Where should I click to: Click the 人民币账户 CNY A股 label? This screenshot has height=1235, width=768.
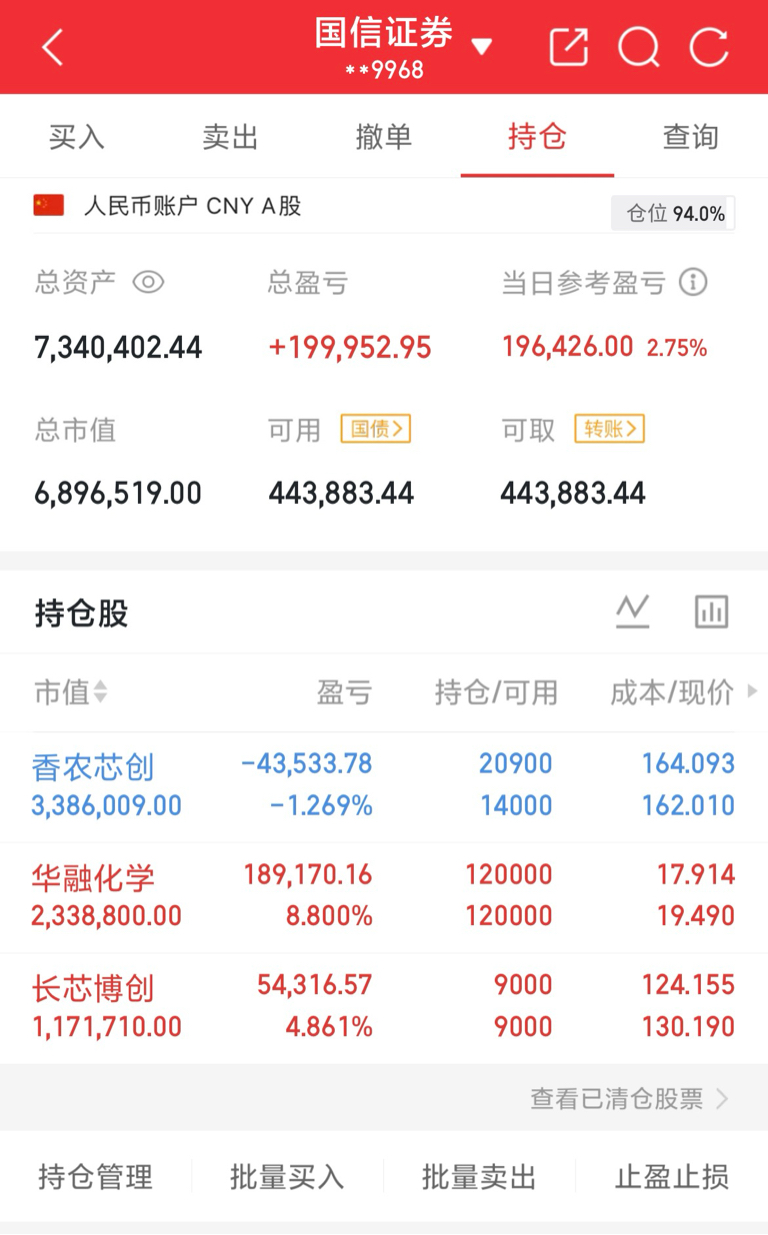193,206
